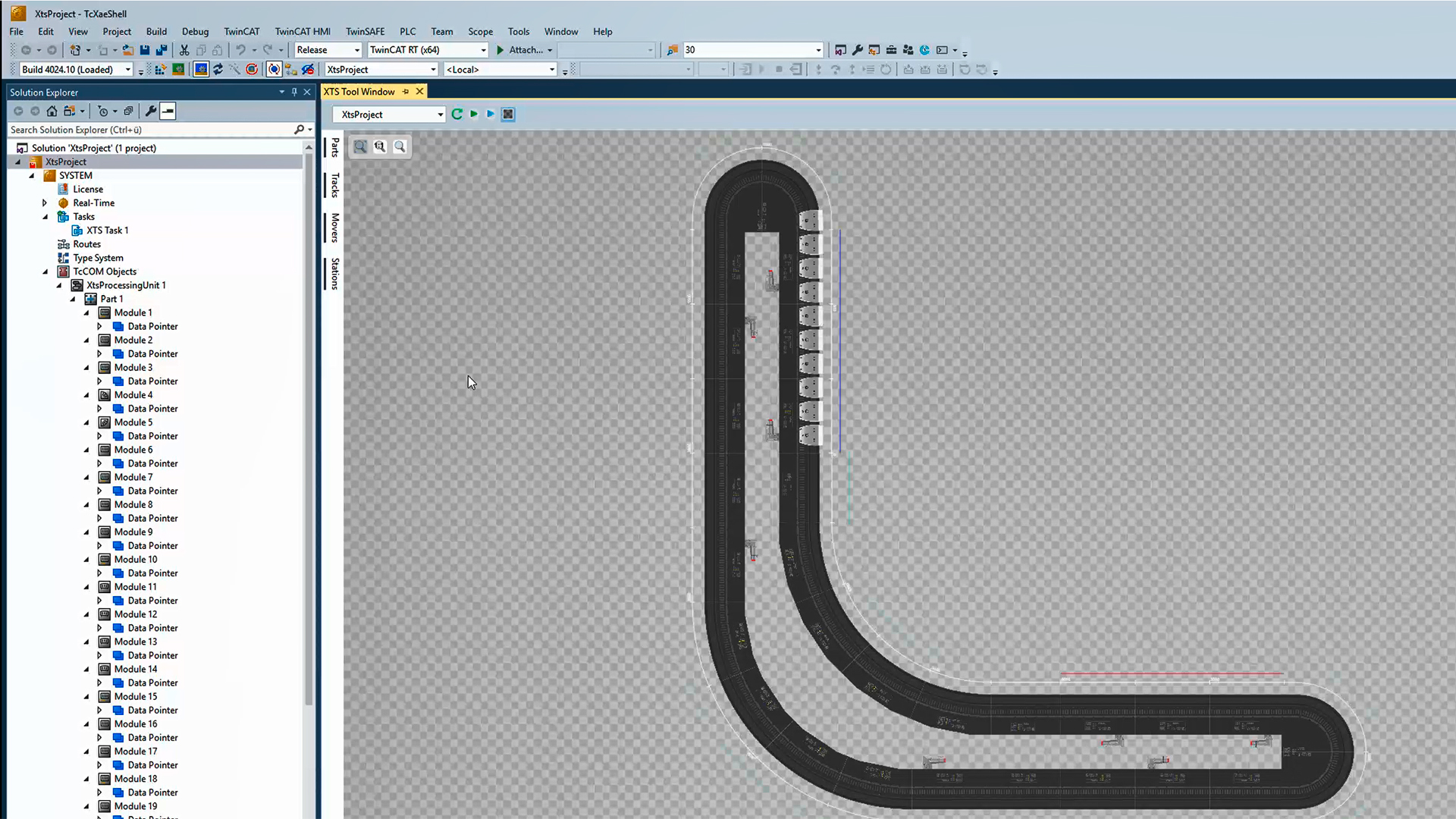Collapse the Module 5 tree node

pos(86,422)
